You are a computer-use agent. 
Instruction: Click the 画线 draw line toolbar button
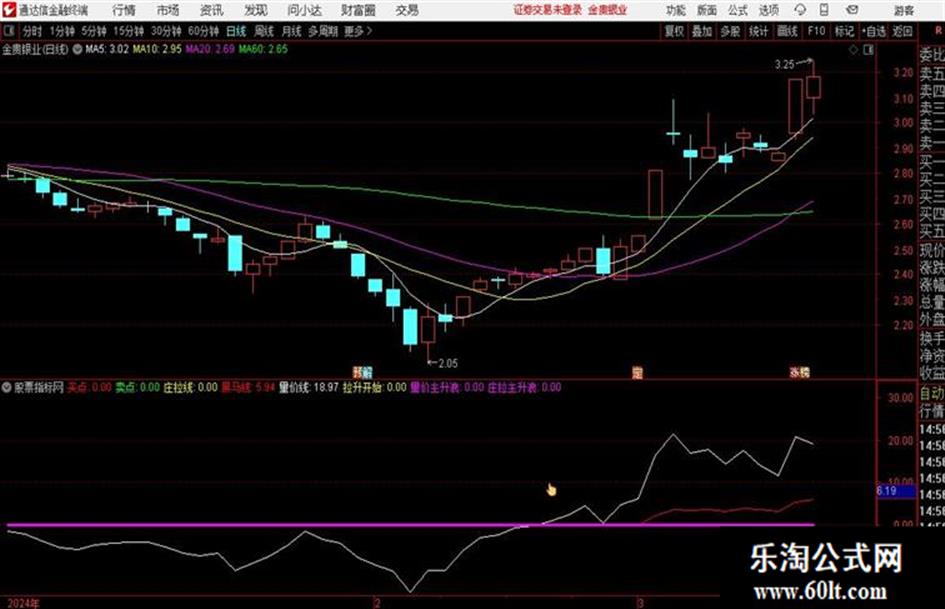point(787,31)
